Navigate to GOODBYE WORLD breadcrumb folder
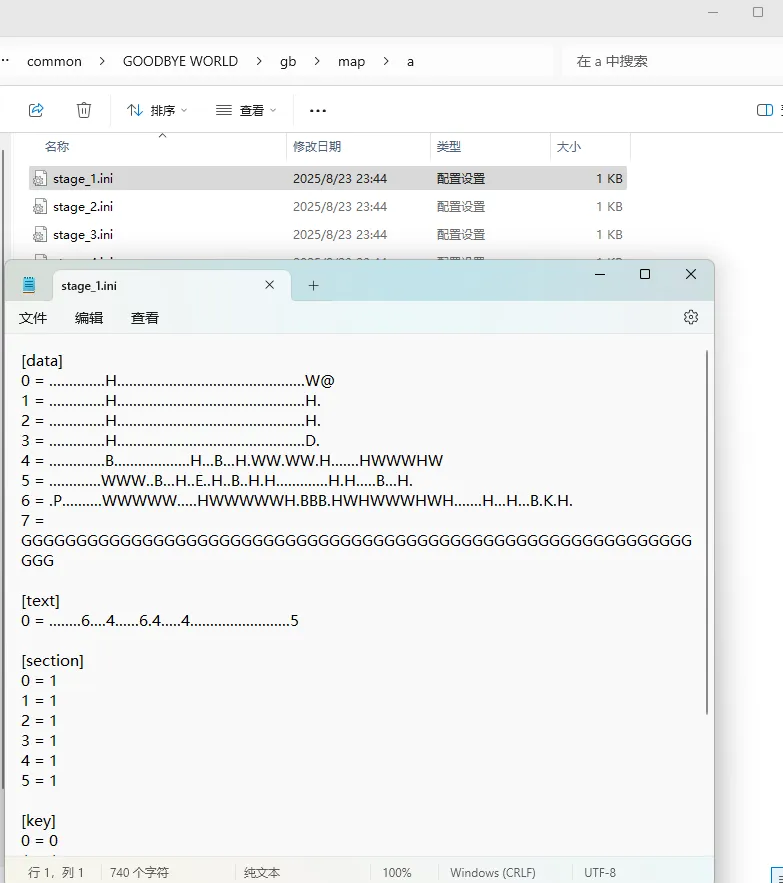The height and width of the screenshot is (883, 783). coord(180,61)
